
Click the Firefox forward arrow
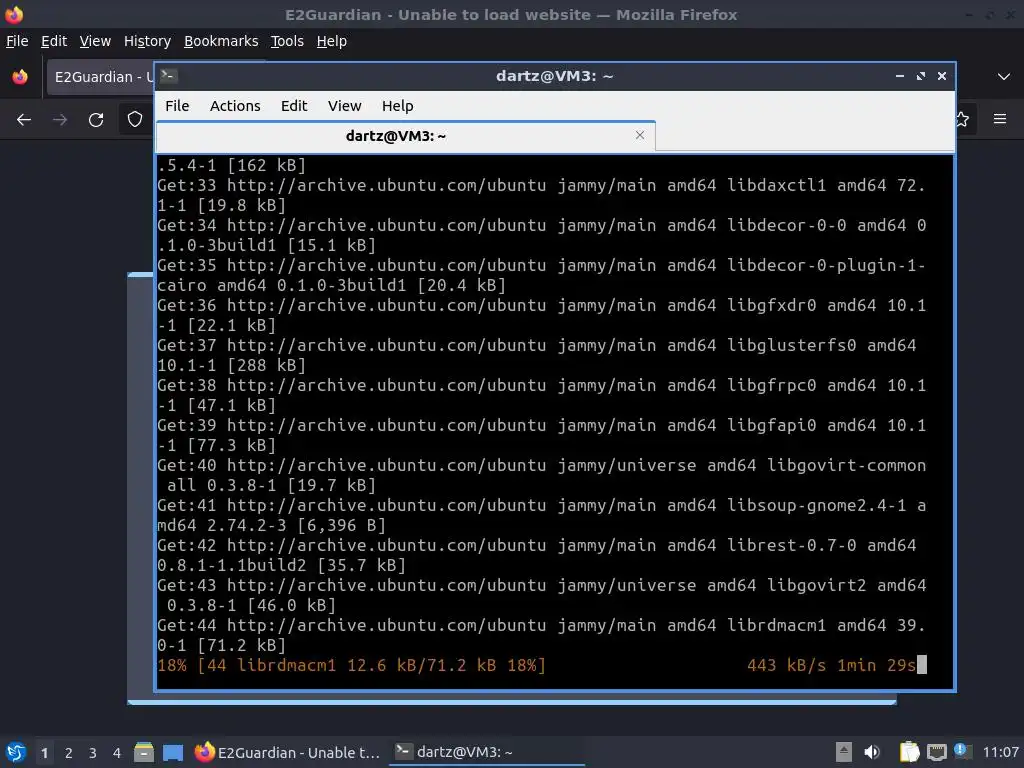tap(59, 120)
